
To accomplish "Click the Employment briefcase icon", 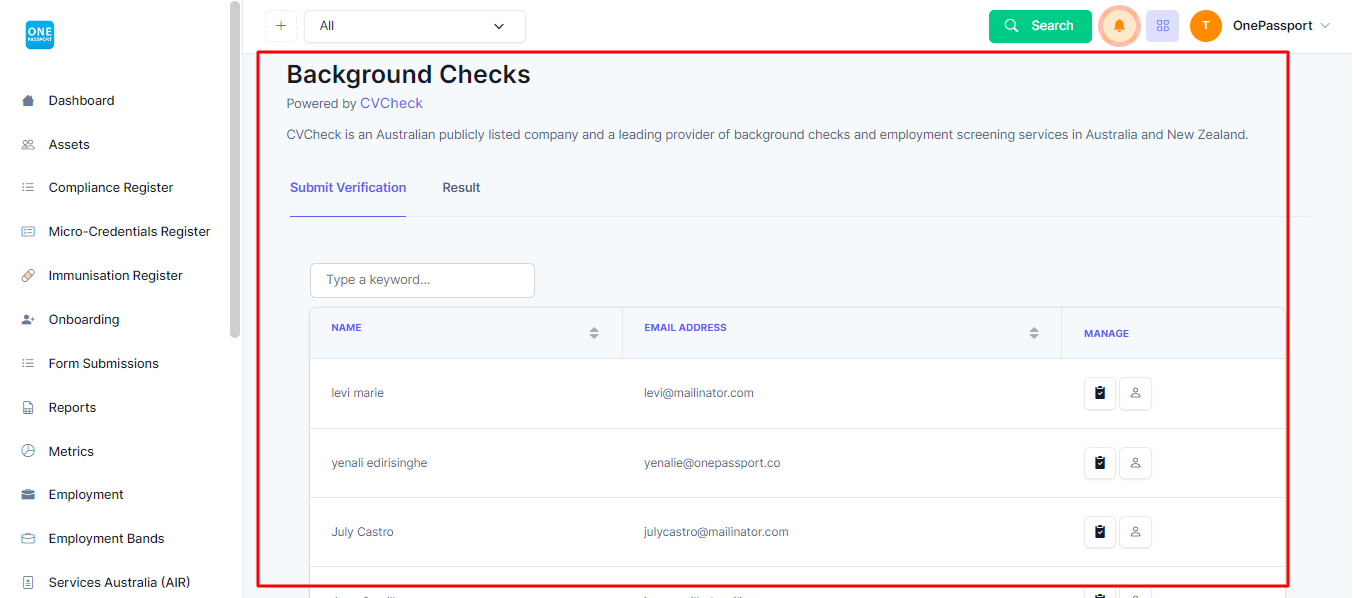I will tap(28, 495).
